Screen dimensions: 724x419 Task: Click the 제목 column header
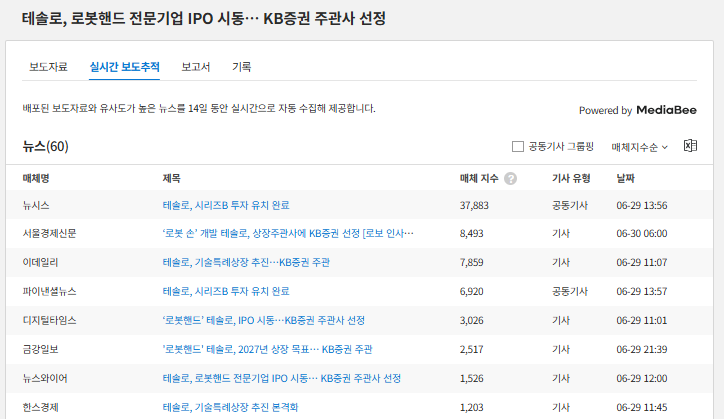click(171, 178)
